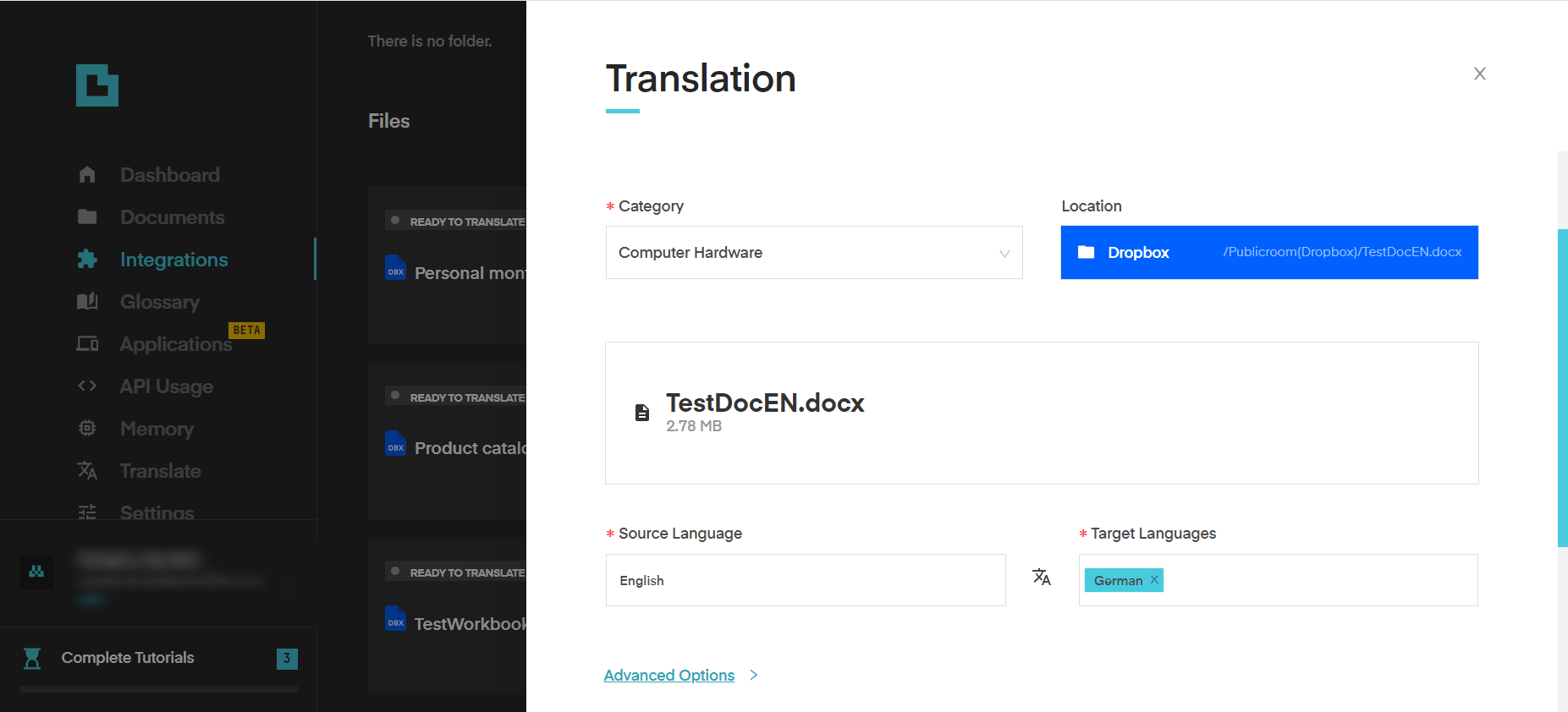Select the TestDocEN.docx file card
Viewport: 1568px width, 712px height.
click(x=1041, y=413)
